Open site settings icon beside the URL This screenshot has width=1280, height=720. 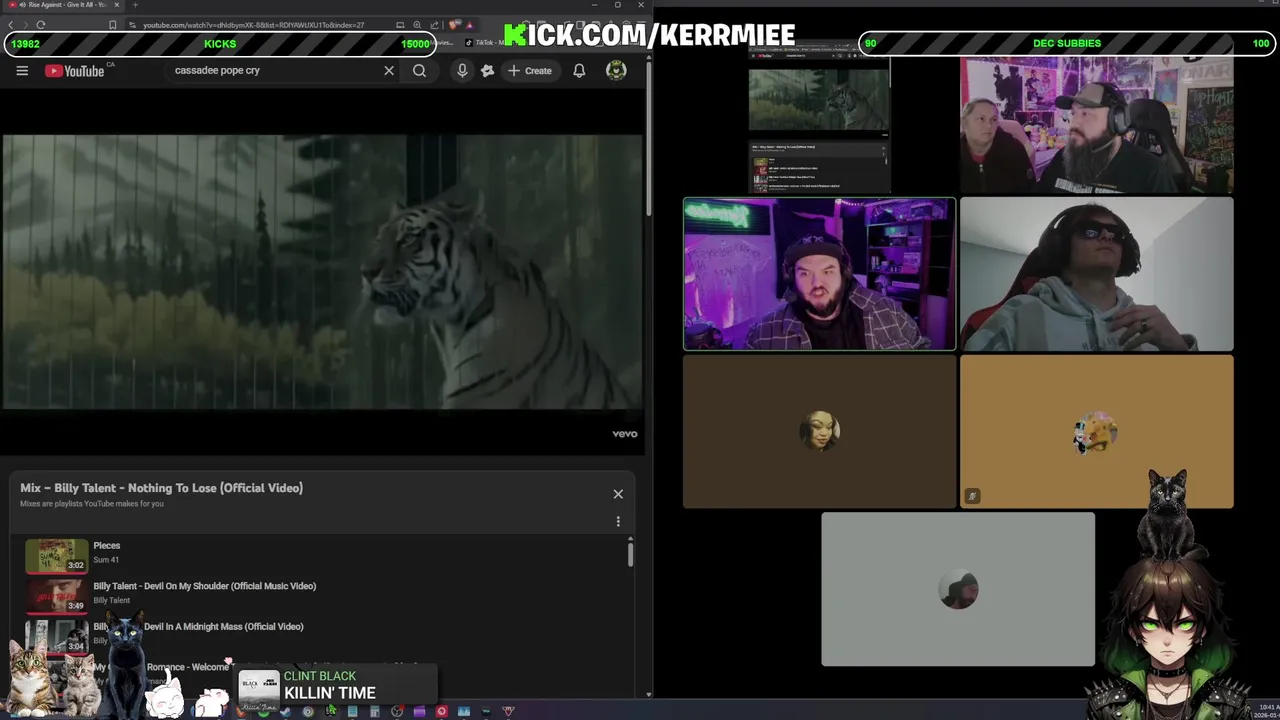click(132, 25)
